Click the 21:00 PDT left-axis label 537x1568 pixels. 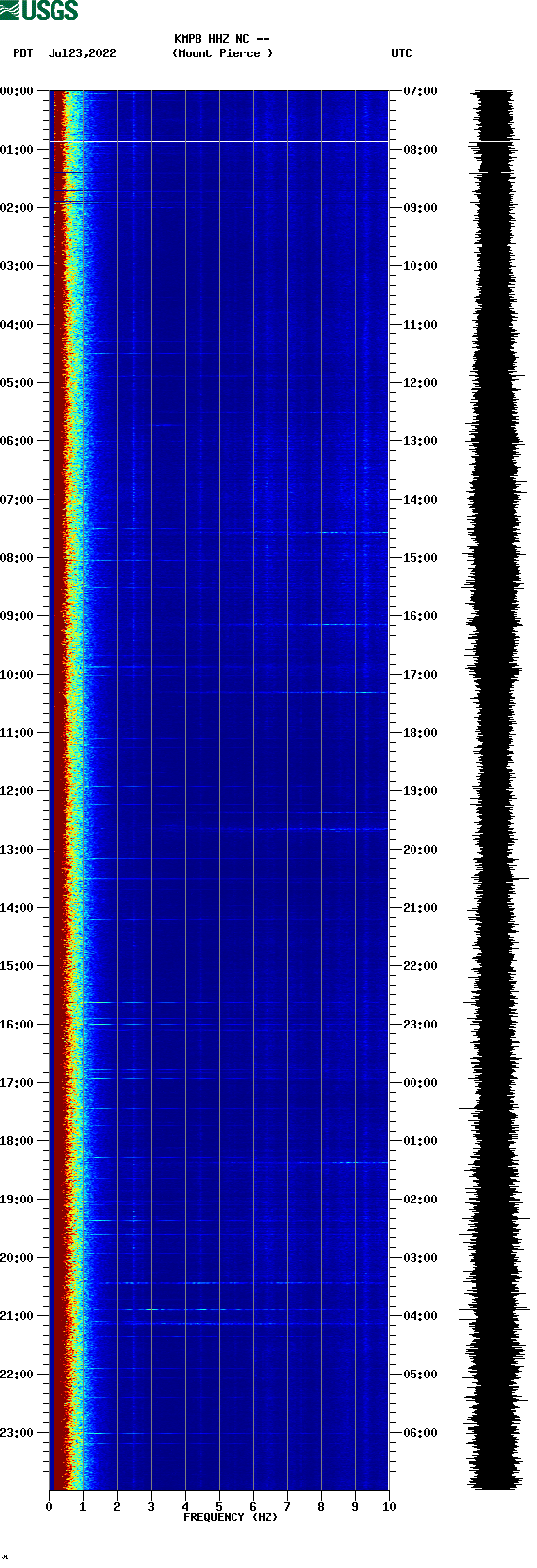[17, 1316]
